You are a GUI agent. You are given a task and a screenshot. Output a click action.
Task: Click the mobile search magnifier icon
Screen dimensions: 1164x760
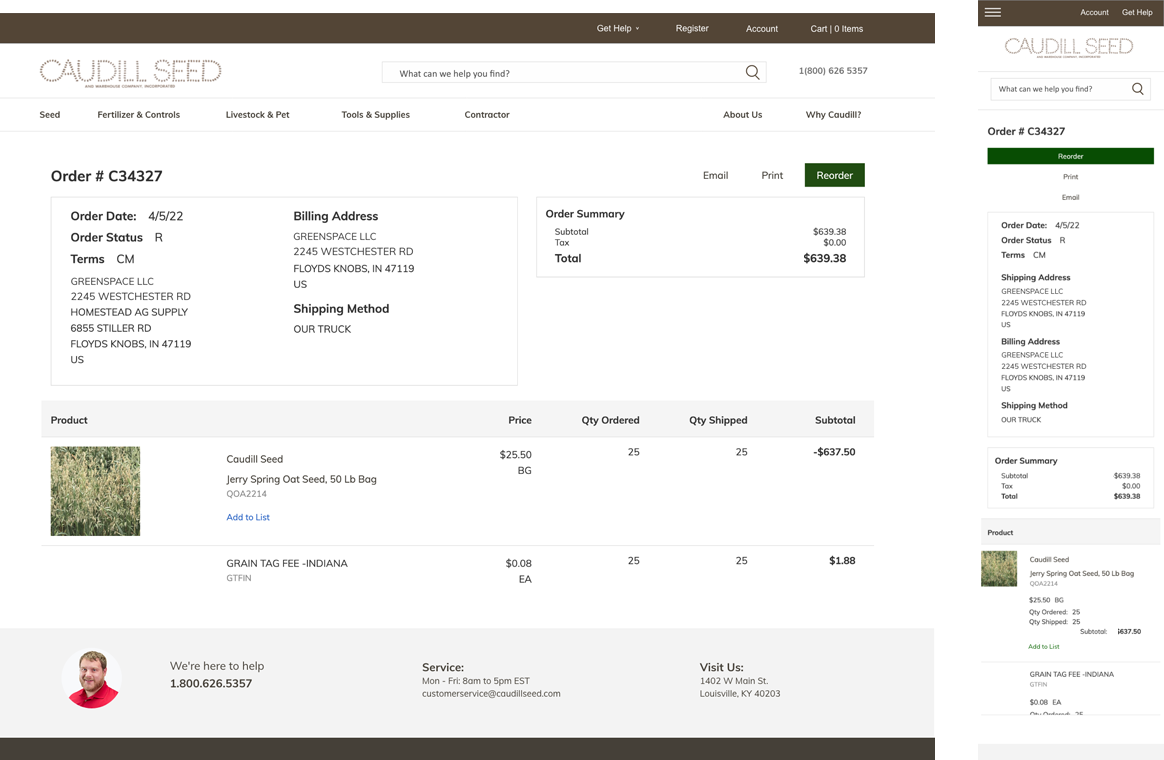[x=1137, y=89]
